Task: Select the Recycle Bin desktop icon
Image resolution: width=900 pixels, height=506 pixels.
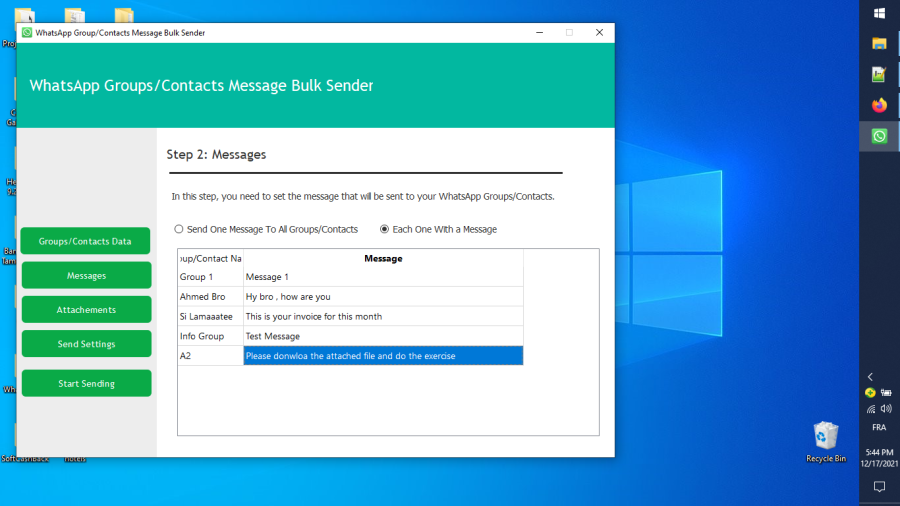Action: (x=826, y=442)
